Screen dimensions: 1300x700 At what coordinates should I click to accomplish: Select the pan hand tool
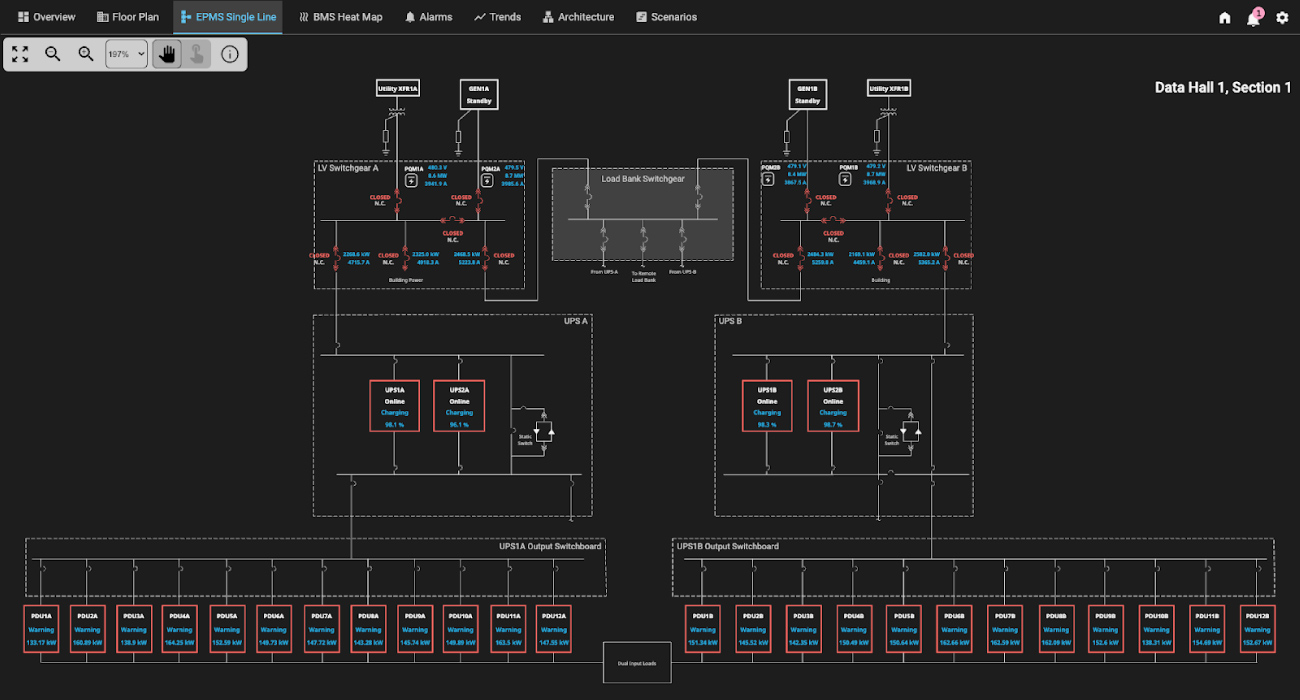(x=167, y=54)
